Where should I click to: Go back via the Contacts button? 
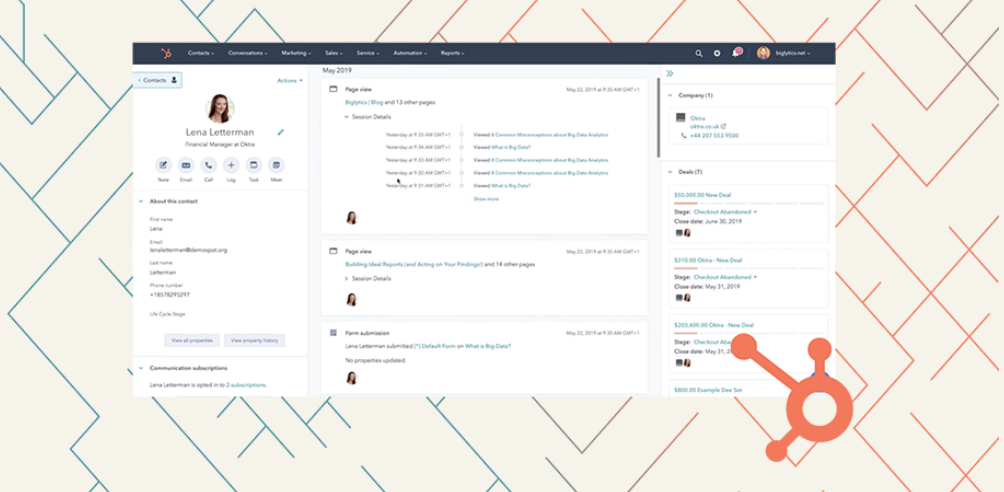(158, 80)
